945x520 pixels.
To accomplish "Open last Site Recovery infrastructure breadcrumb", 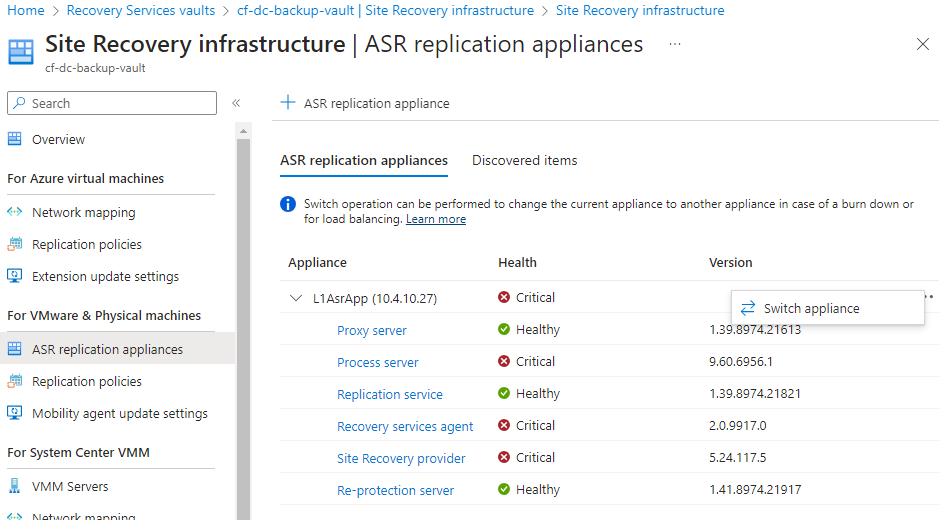I will click(640, 10).
